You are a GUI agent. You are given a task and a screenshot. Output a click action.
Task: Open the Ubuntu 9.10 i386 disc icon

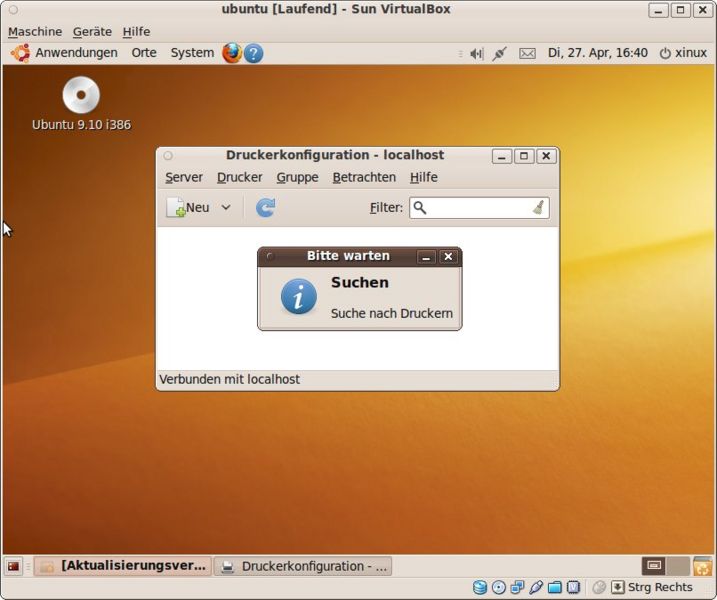pyautogui.click(x=81, y=96)
